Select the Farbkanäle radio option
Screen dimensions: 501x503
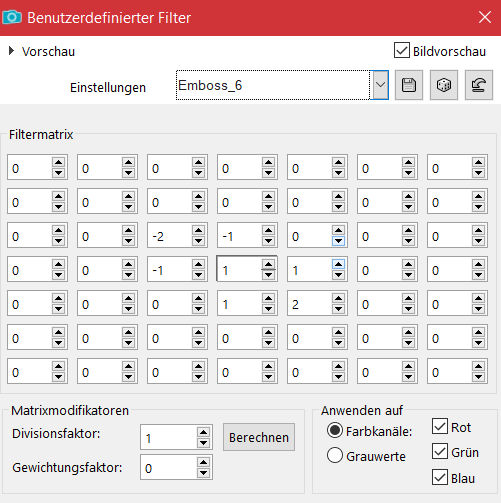335,430
